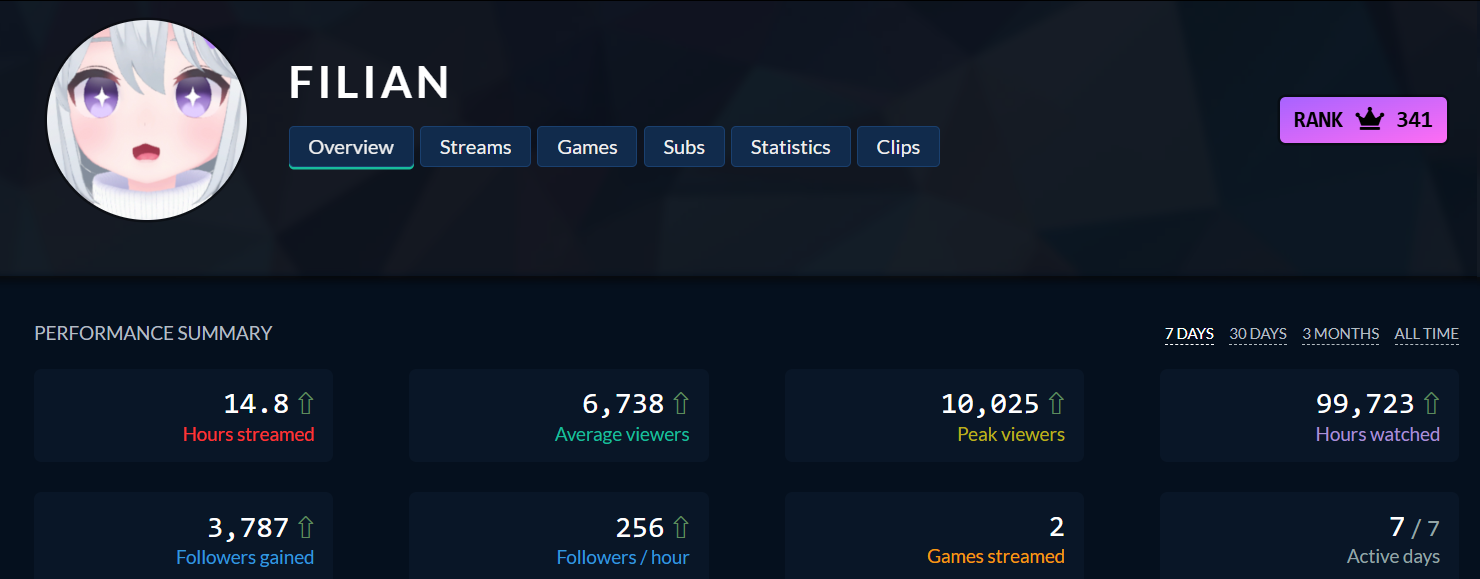Click up arrow beside 14.8
The image size is (1480, 579).
coord(306,404)
